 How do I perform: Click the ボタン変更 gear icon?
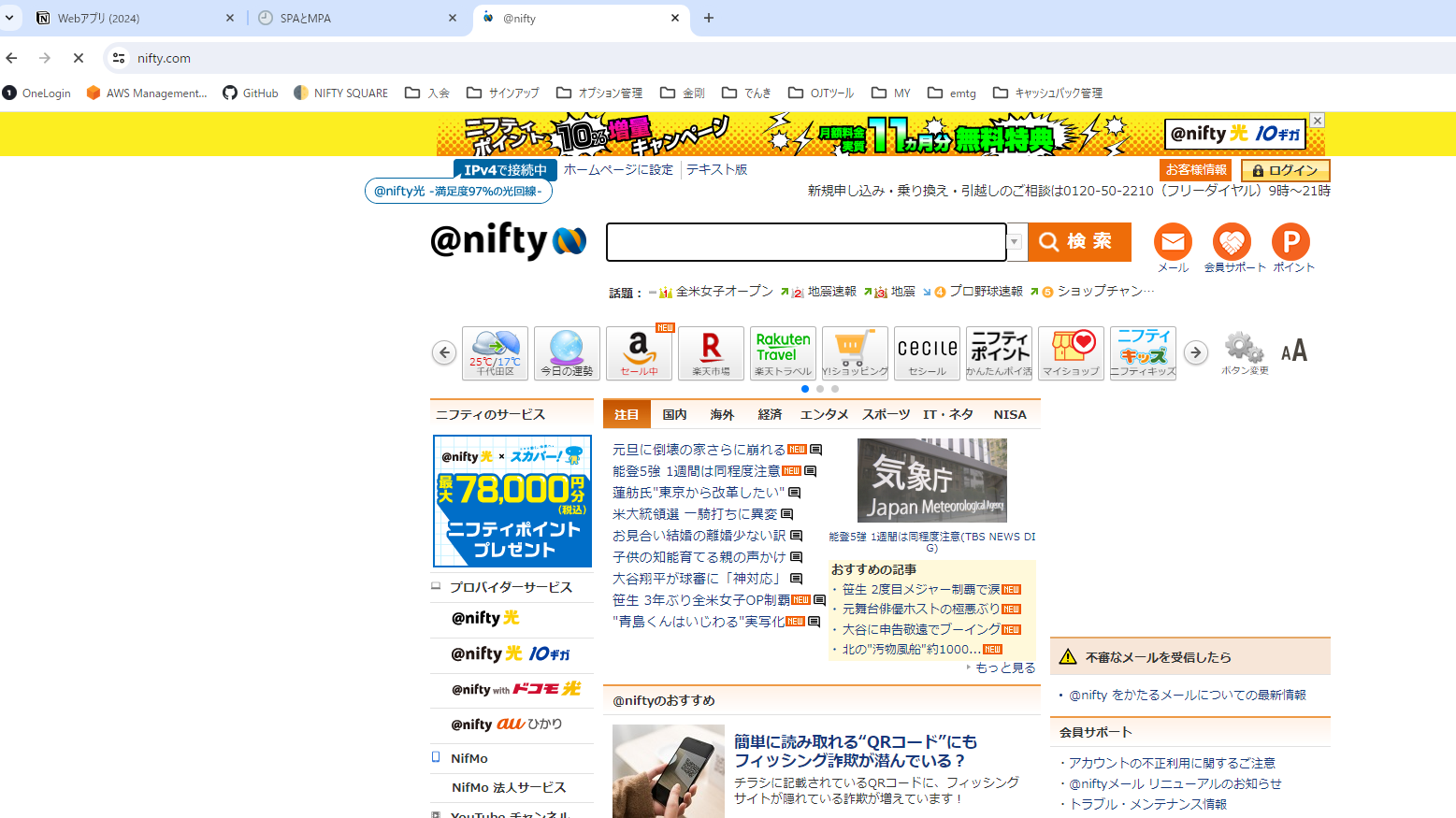tap(1245, 352)
